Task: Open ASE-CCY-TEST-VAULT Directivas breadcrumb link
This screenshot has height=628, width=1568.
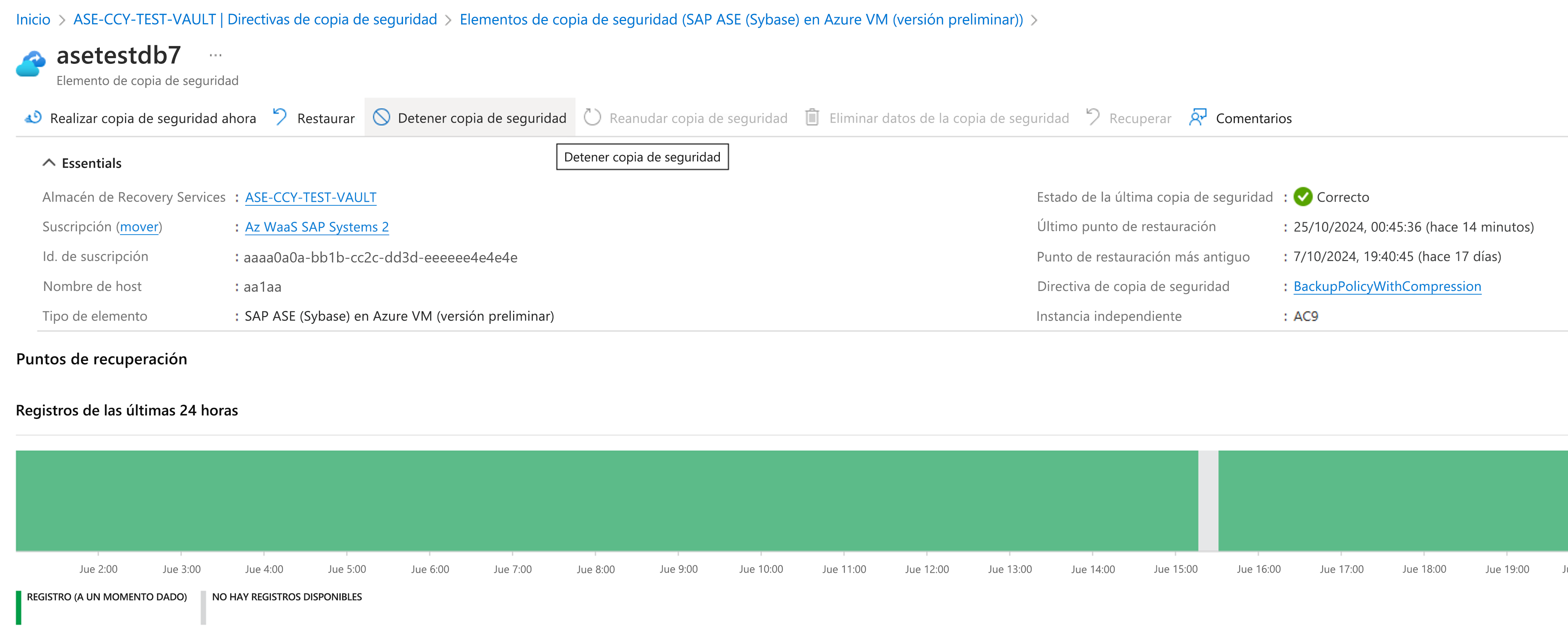Action: tap(255, 20)
